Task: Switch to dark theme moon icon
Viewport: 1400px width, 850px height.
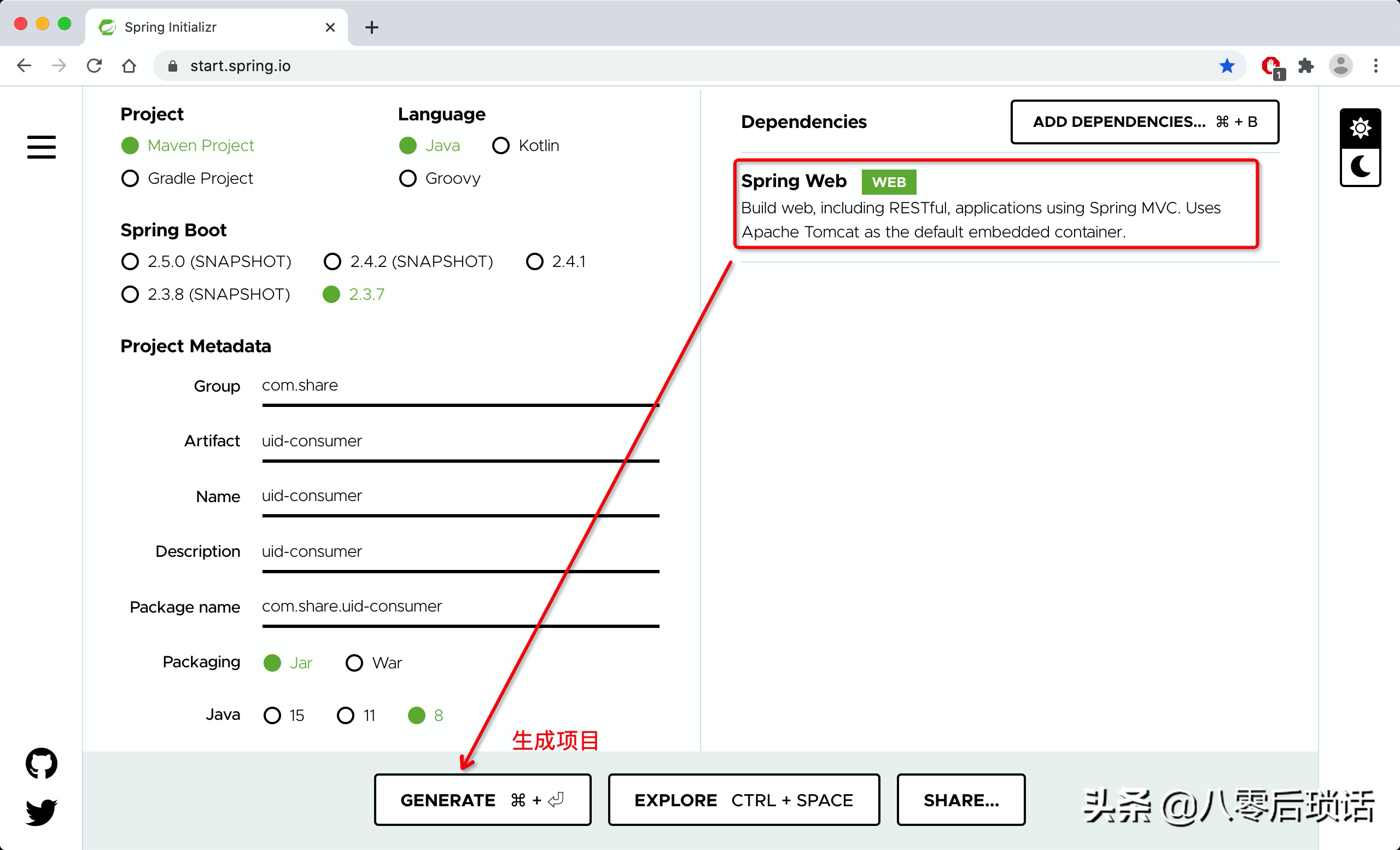Action: (1360, 167)
